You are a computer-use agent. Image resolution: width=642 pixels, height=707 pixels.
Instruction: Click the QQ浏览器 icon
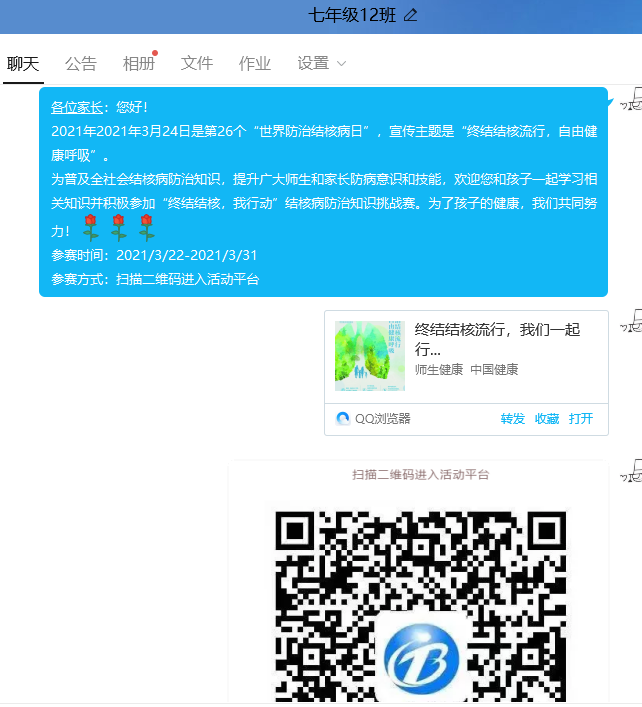(x=343, y=418)
